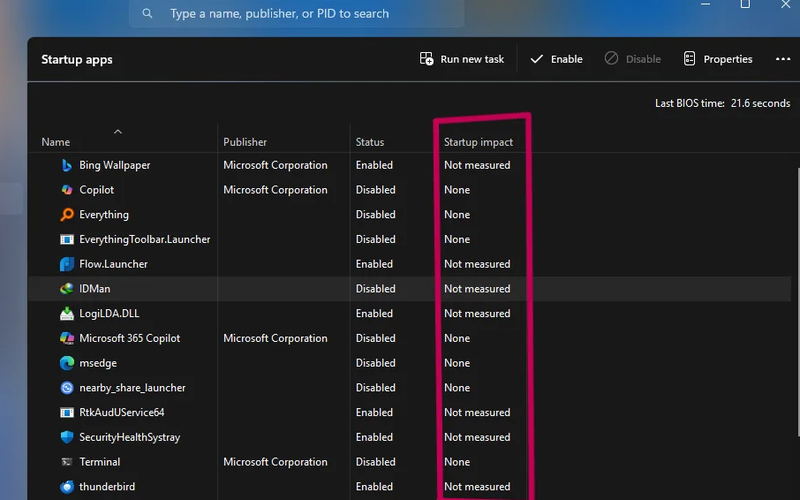800x500 pixels.
Task: Click the Properties list icon
Action: [x=689, y=59]
